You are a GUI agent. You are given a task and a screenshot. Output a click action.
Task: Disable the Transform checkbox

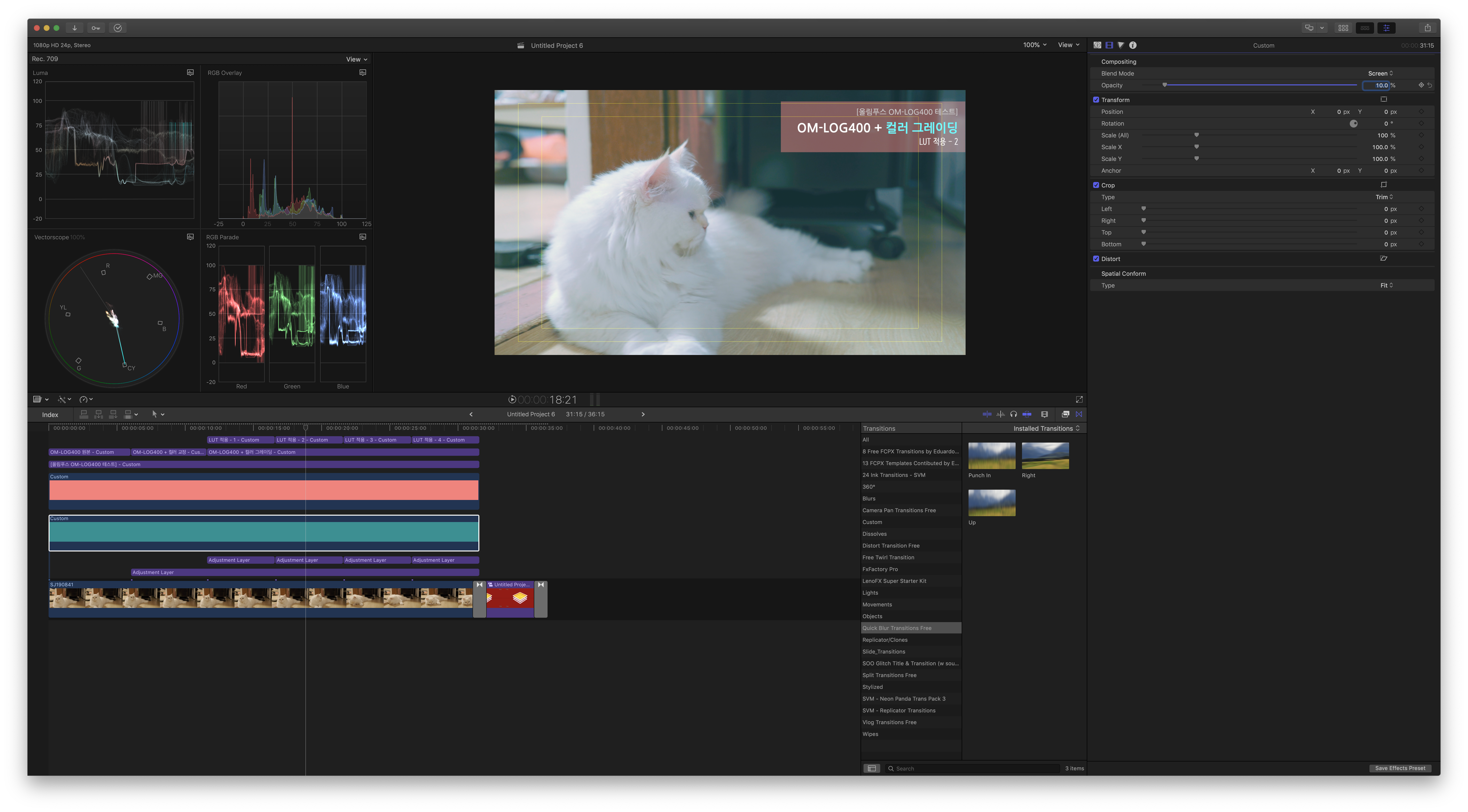[x=1096, y=100]
